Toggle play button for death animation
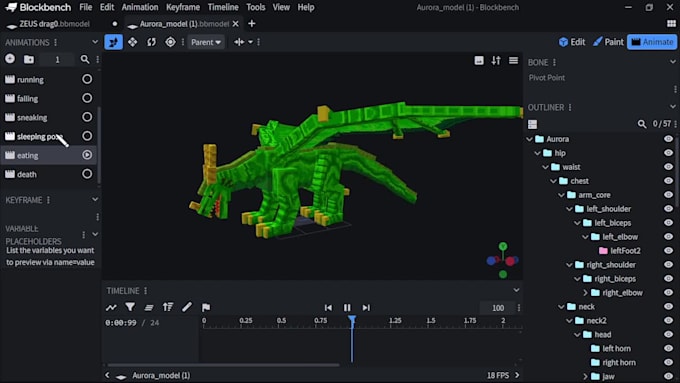Screen dimensions: 680x383 [87, 174]
